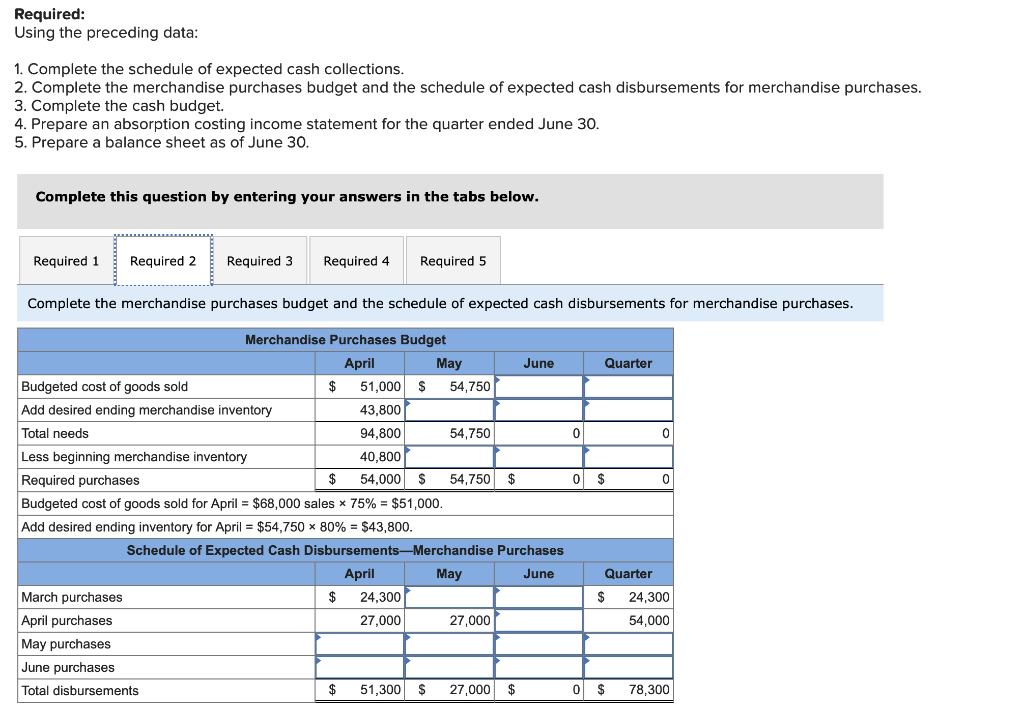
Task: Switch to the Required 1 tab
Action: pyautogui.click(x=66, y=260)
